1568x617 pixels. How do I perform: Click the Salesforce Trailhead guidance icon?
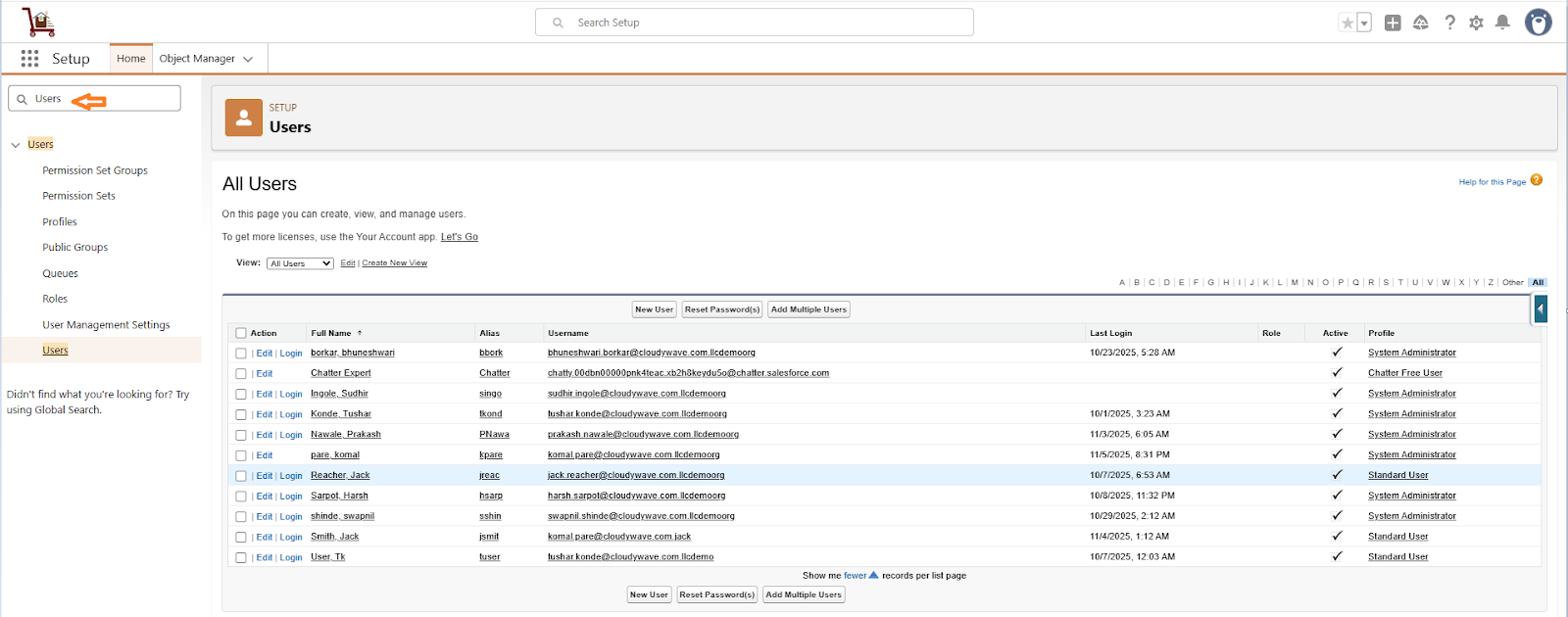pyautogui.click(x=1420, y=23)
